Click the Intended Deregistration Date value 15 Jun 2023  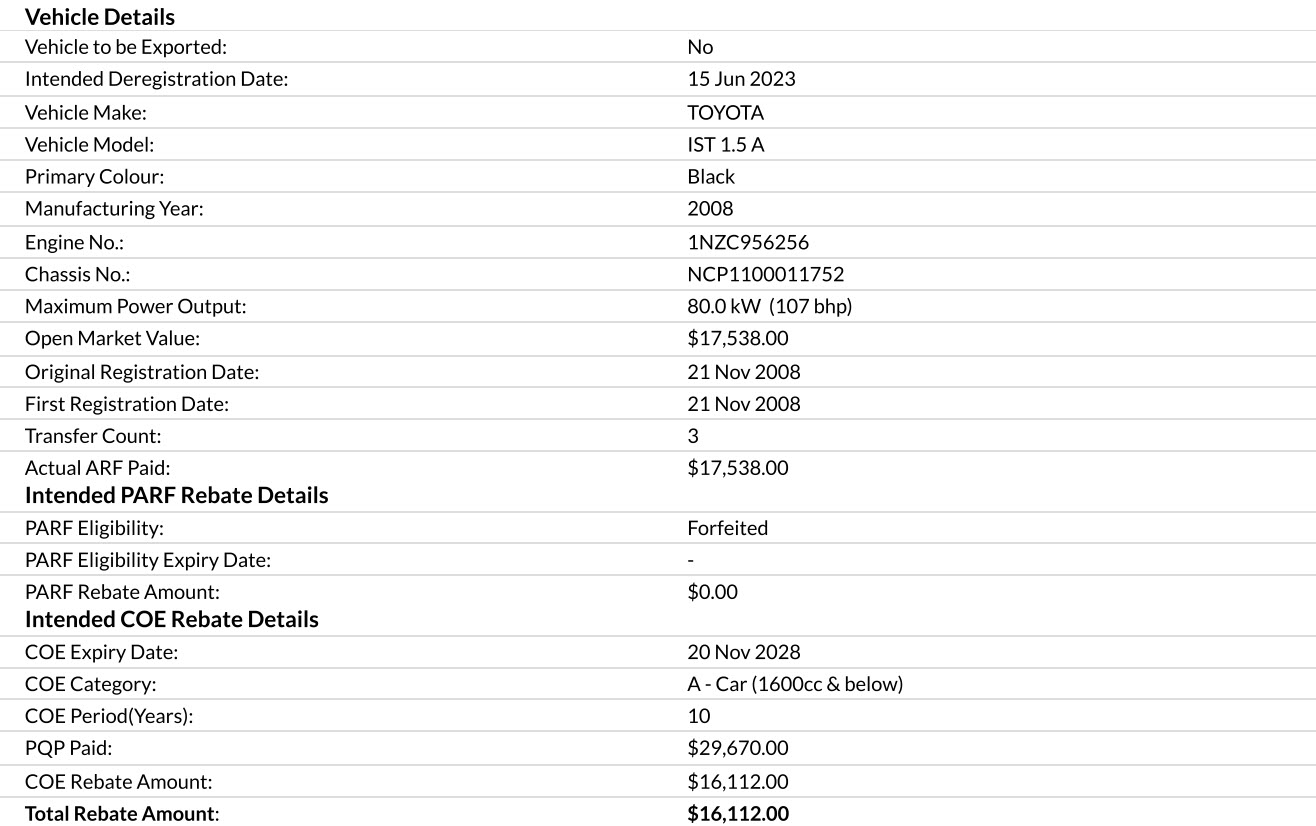pyautogui.click(x=741, y=79)
